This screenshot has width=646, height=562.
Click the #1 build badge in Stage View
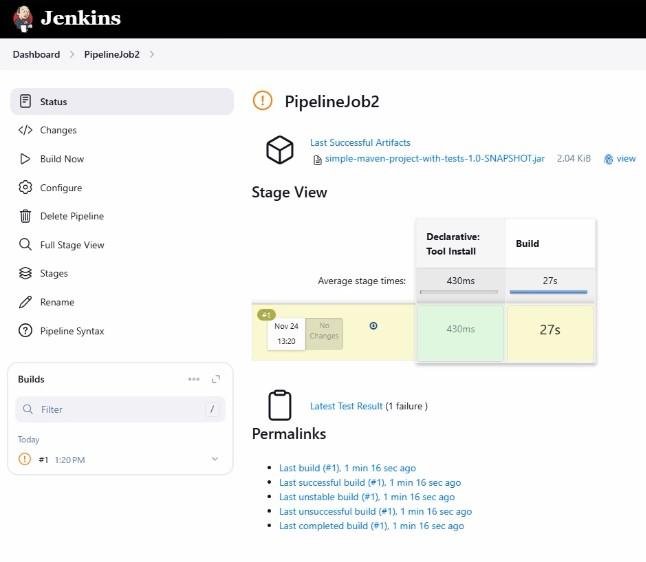coord(266,315)
